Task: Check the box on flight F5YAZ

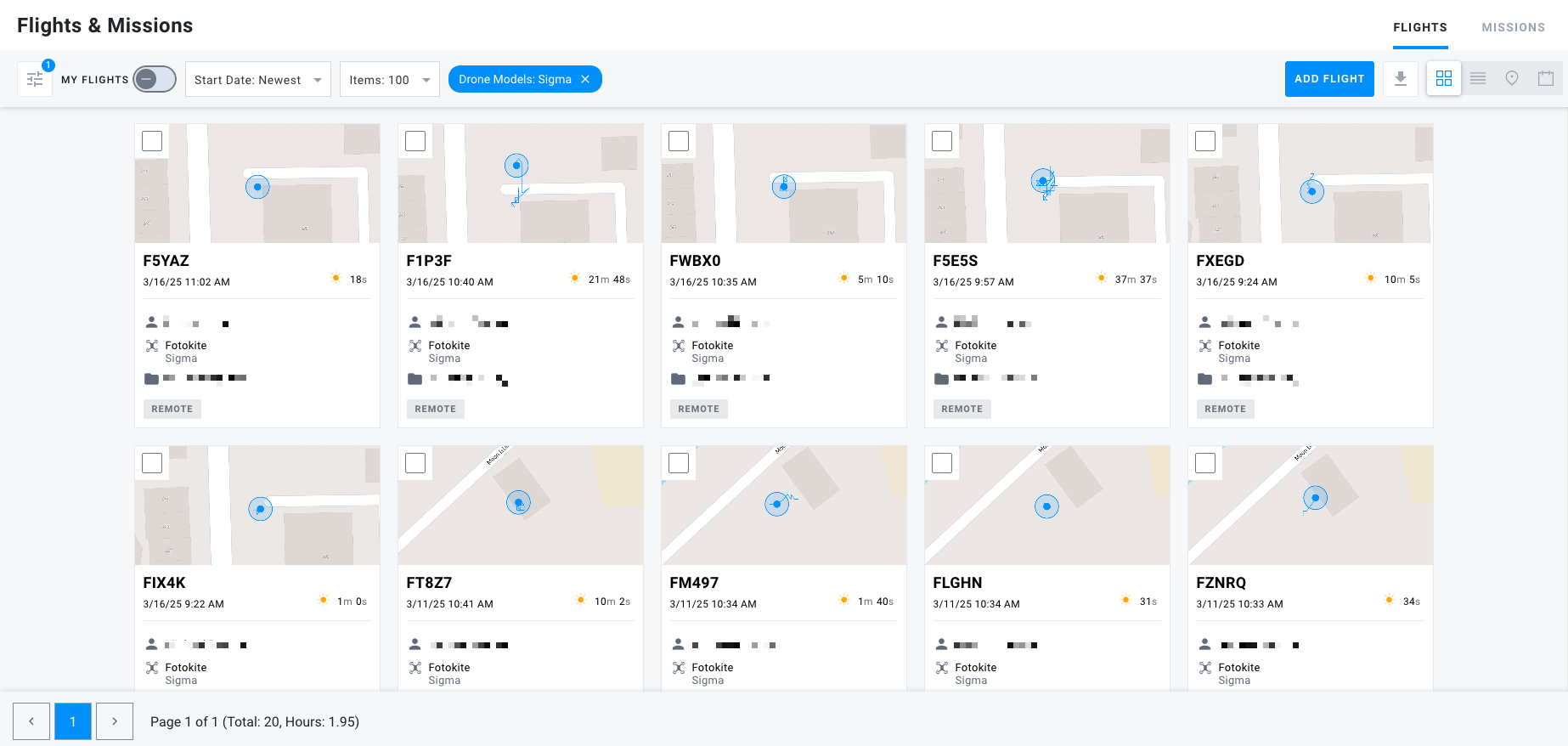Action: 152,141
